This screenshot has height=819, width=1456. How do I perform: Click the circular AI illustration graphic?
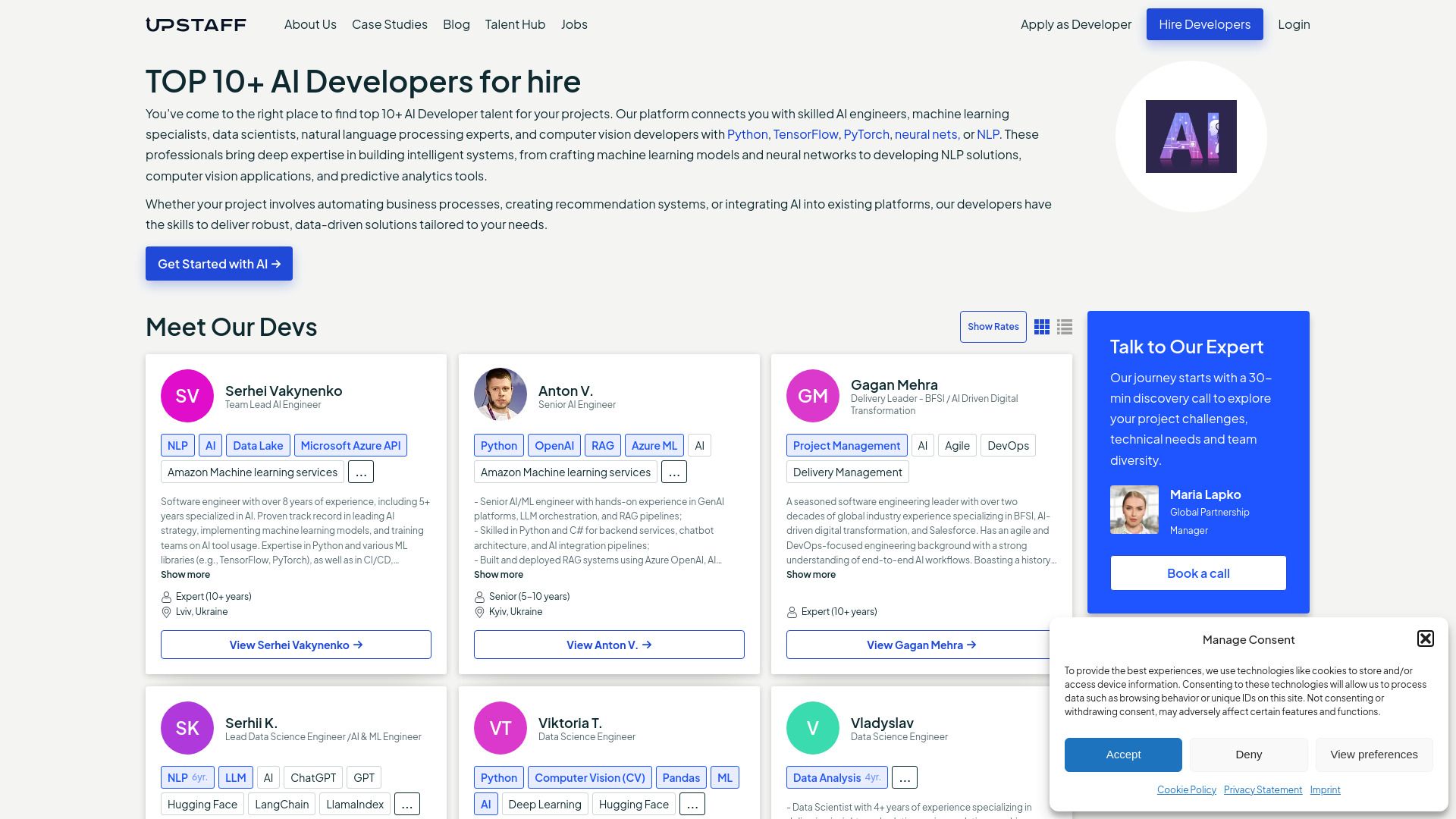click(x=1191, y=136)
